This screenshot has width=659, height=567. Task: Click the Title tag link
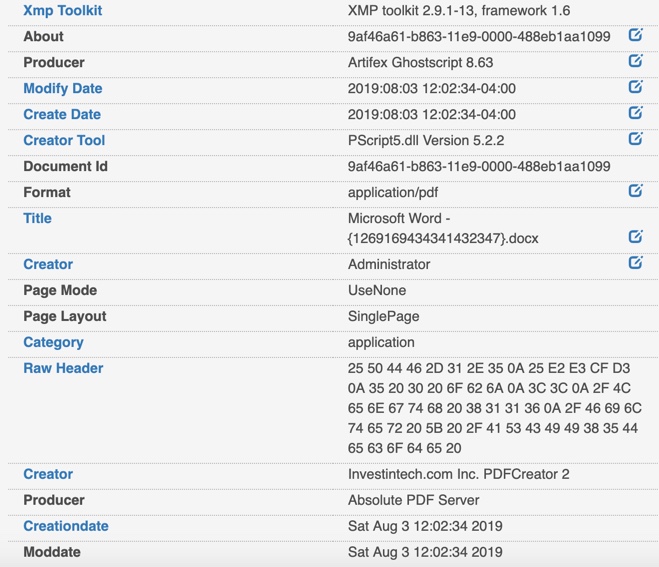coord(37,218)
